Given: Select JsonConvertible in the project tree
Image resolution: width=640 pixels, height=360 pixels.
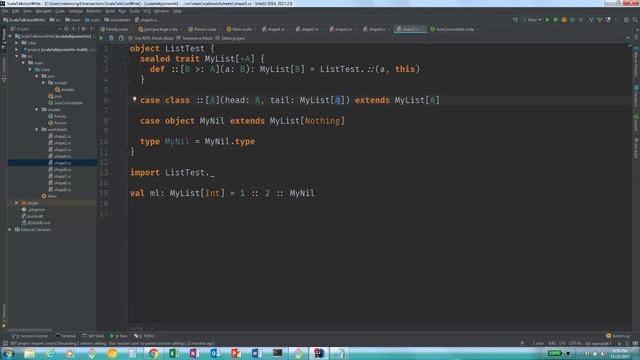Looking at the screenshot, I should click(65, 103).
